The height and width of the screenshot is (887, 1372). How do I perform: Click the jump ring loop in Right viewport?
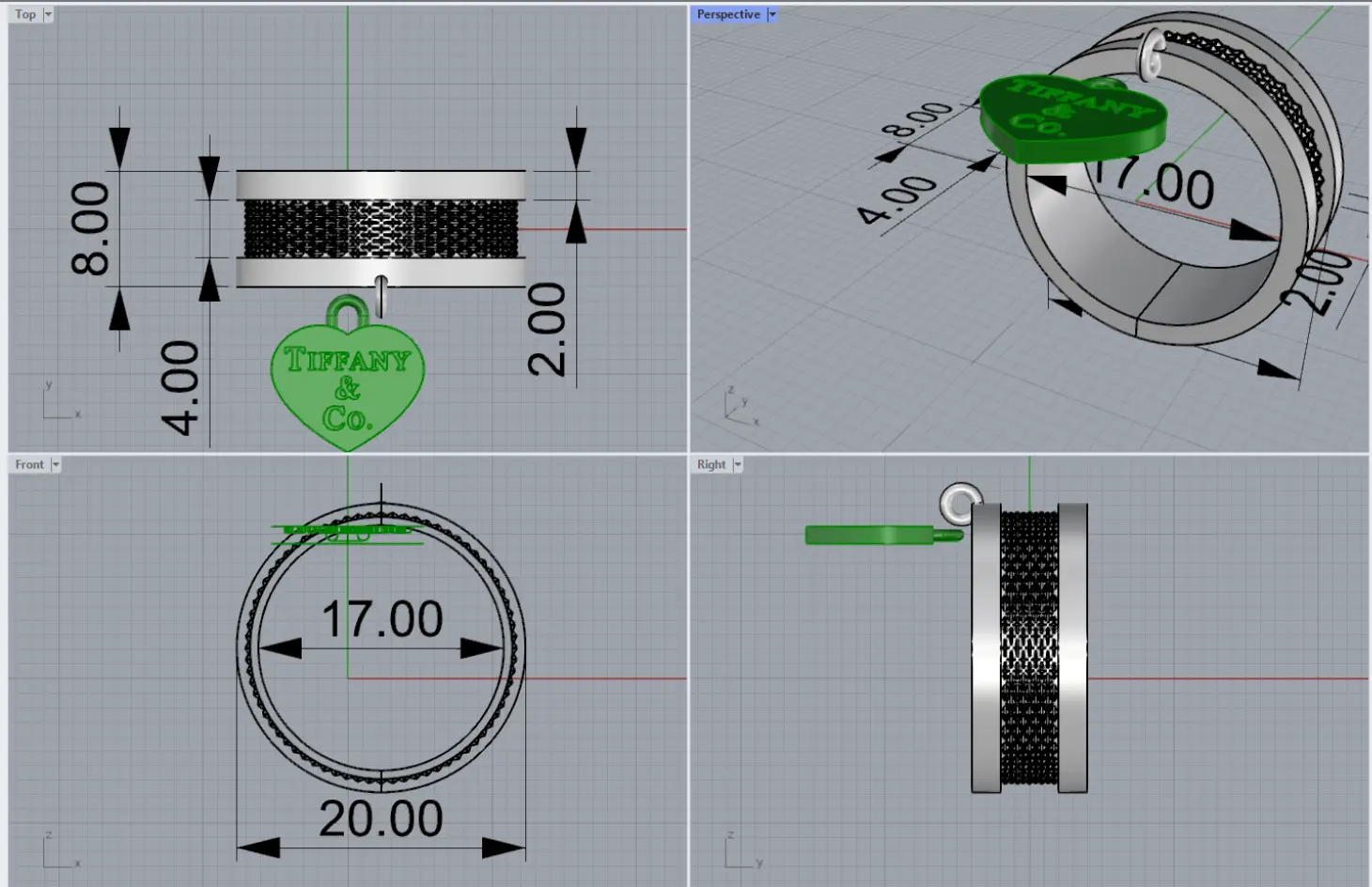point(959,504)
